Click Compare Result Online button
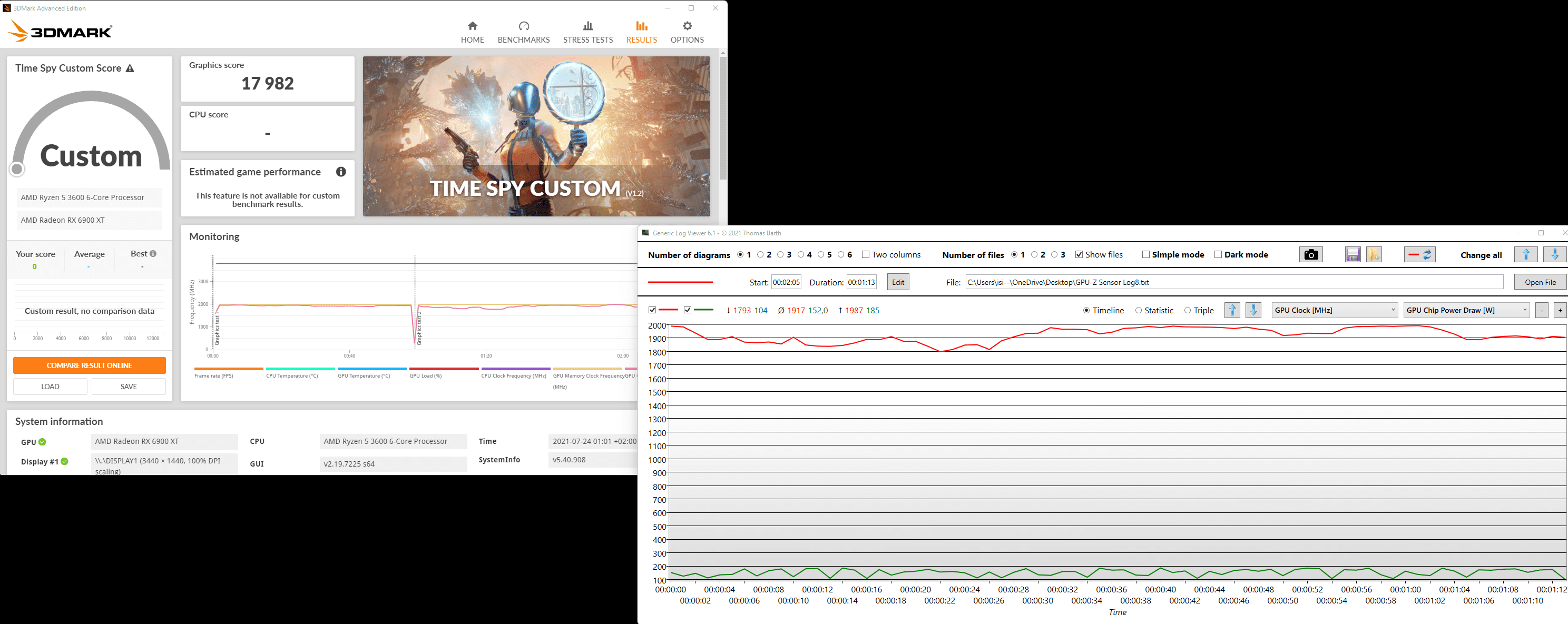Viewport: 1568px width, 624px height. (90, 365)
